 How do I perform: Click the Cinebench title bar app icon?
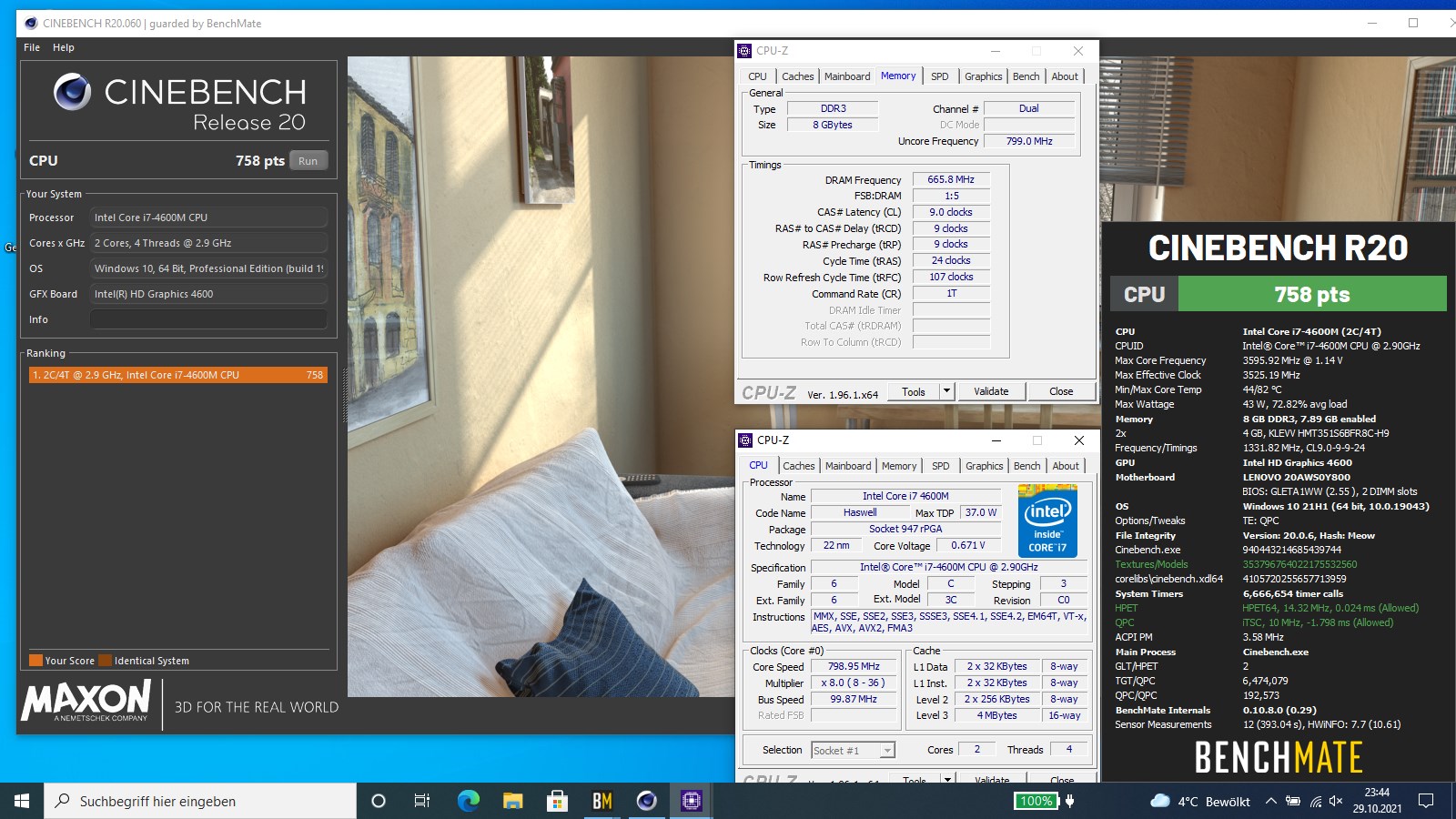31,23
